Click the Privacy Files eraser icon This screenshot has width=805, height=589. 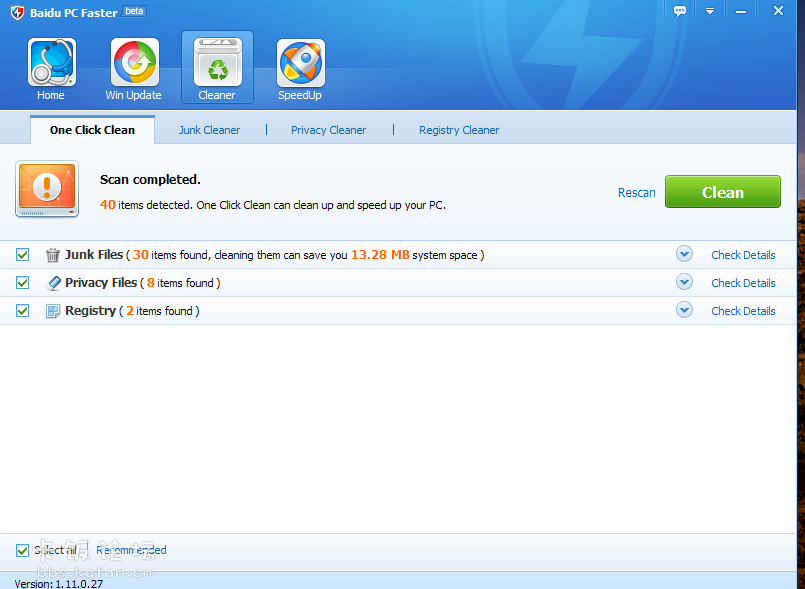click(x=53, y=283)
